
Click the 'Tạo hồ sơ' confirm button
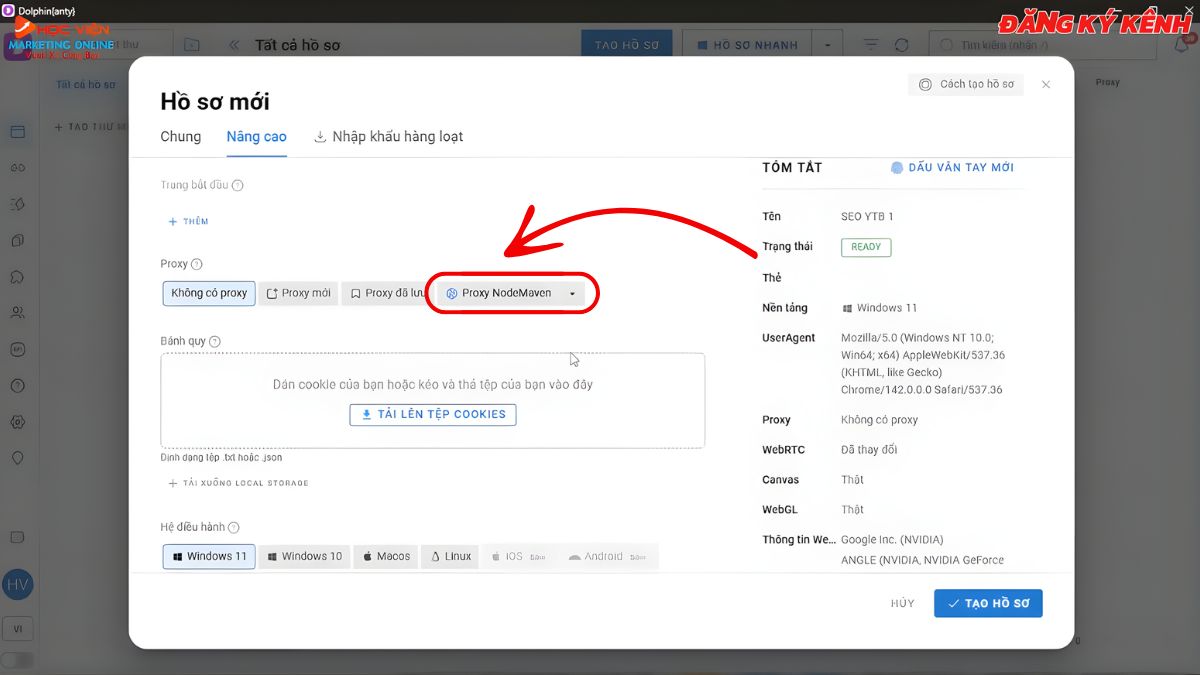click(x=988, y=604)
